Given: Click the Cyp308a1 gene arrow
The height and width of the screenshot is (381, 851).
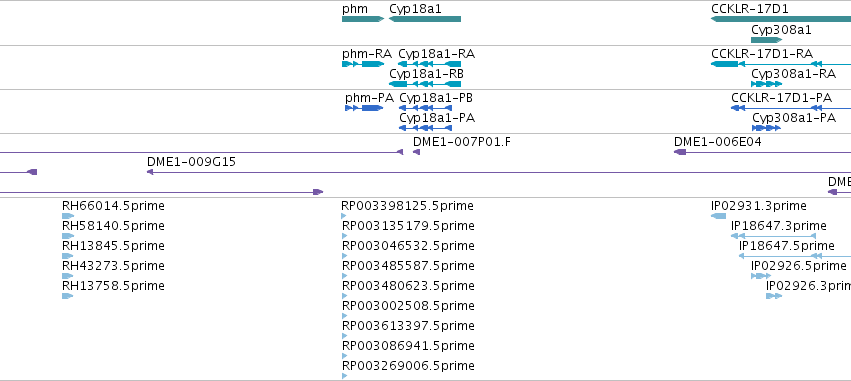Looking at the screenshot, I should (767, 40).
